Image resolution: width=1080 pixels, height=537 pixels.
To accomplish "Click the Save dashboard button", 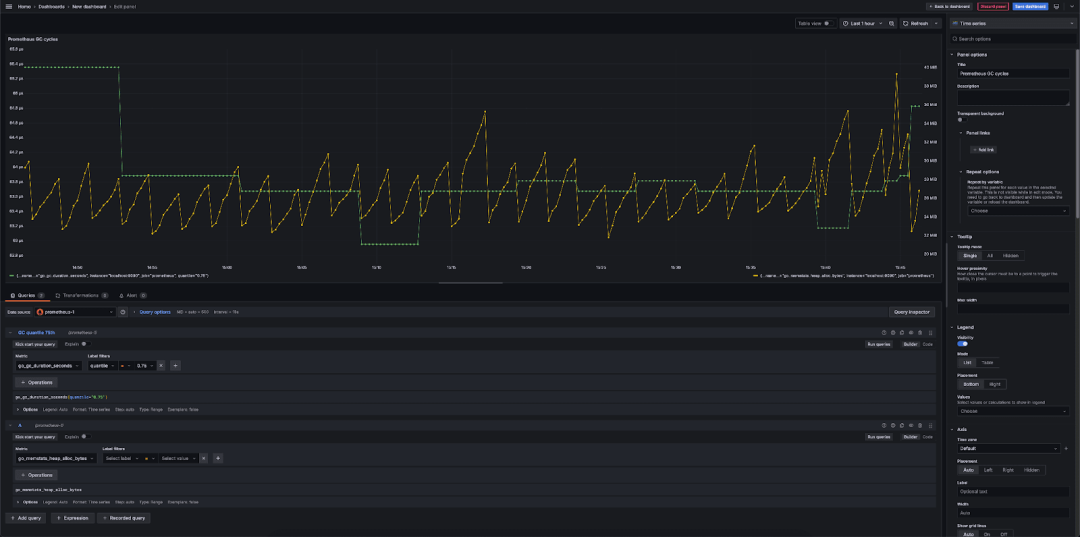I will [x=1030, y=6].
